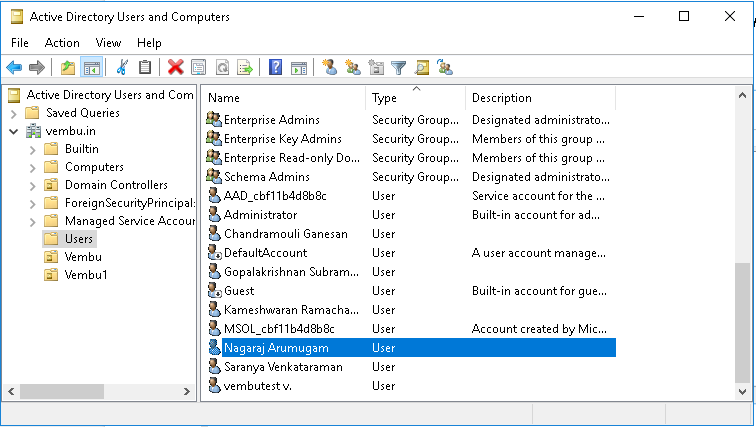Viewport: 756px width, 427px height.
Task: Expand the Computers container
Action: tap(32, 168)
